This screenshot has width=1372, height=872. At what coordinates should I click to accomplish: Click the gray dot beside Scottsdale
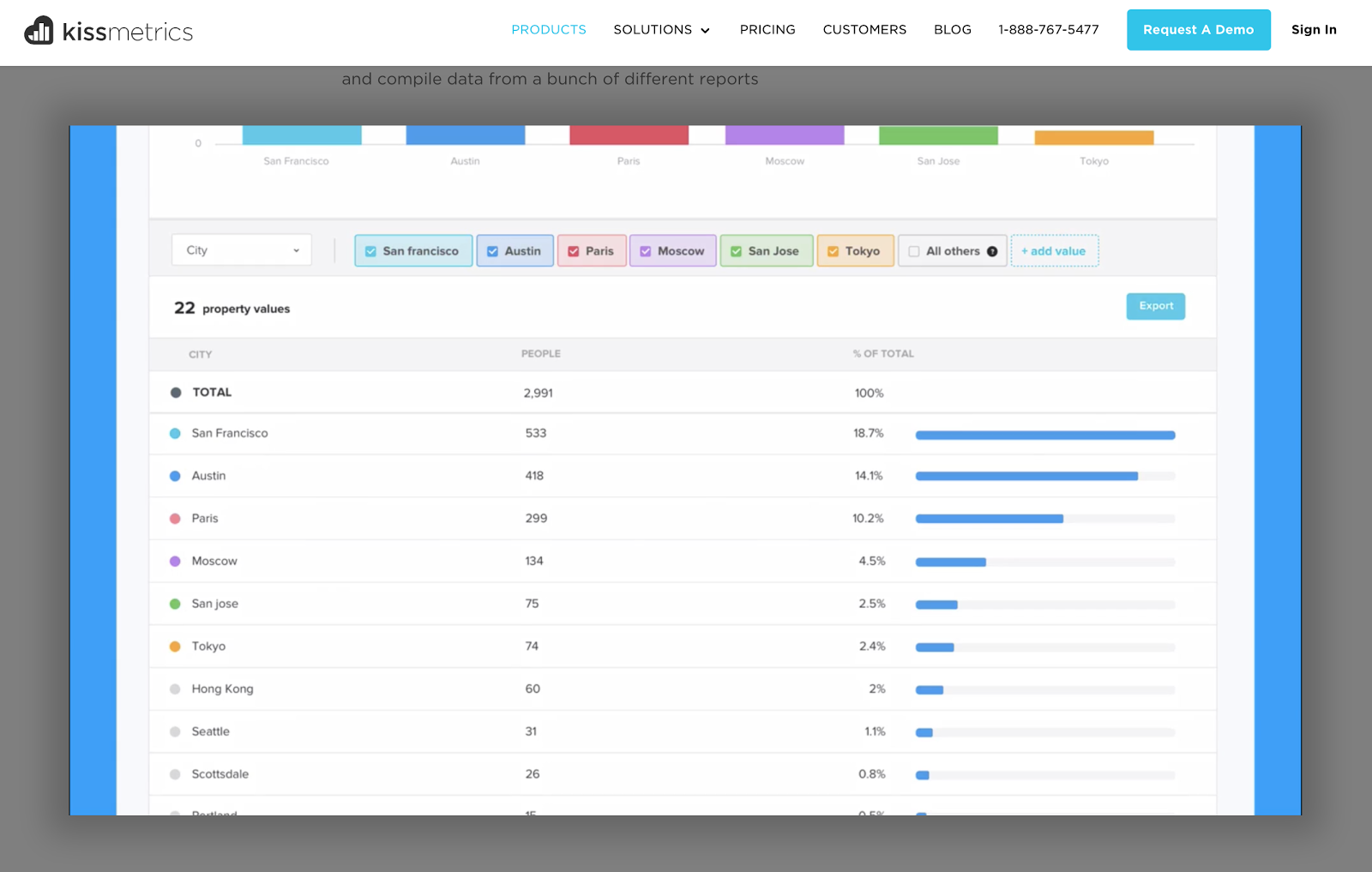click(x=175, y=774)
